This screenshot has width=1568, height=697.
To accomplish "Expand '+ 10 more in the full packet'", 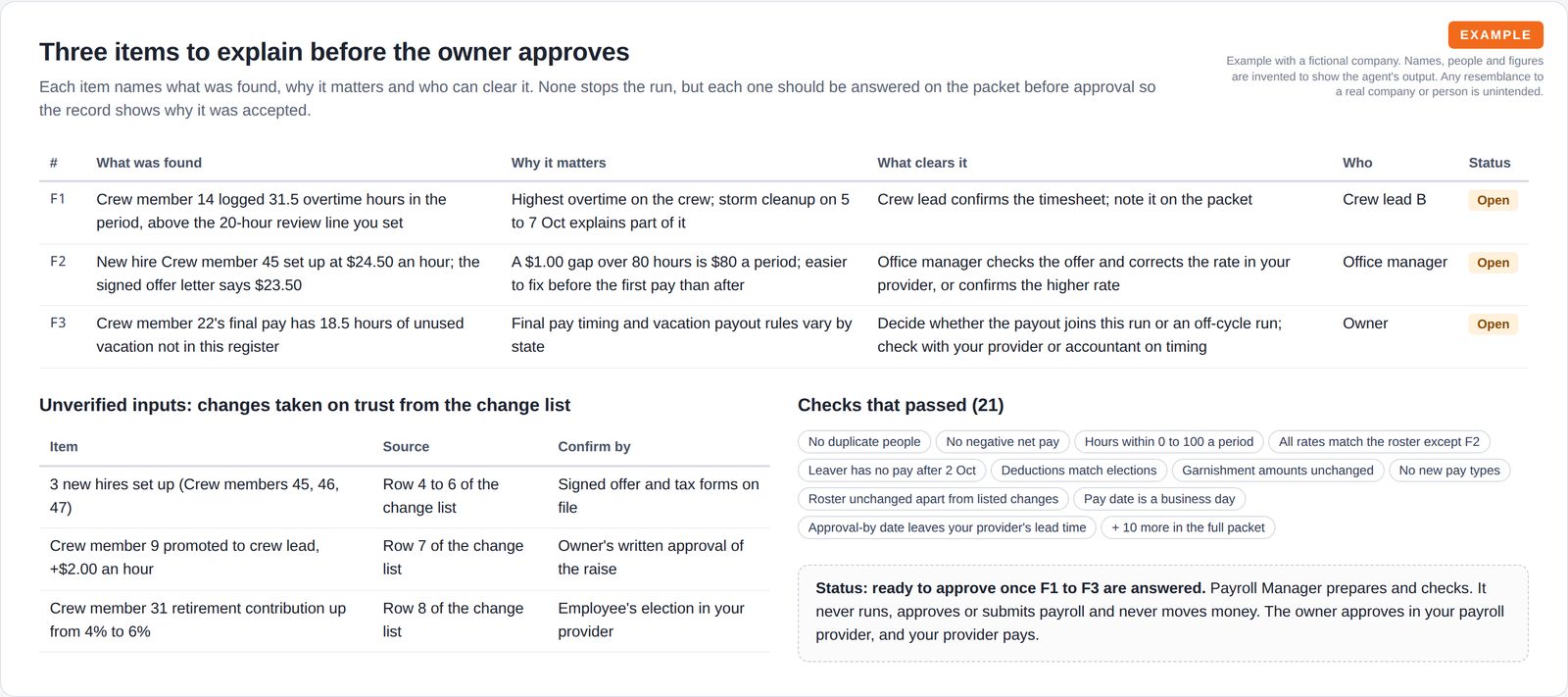I will pos(1188,527).
